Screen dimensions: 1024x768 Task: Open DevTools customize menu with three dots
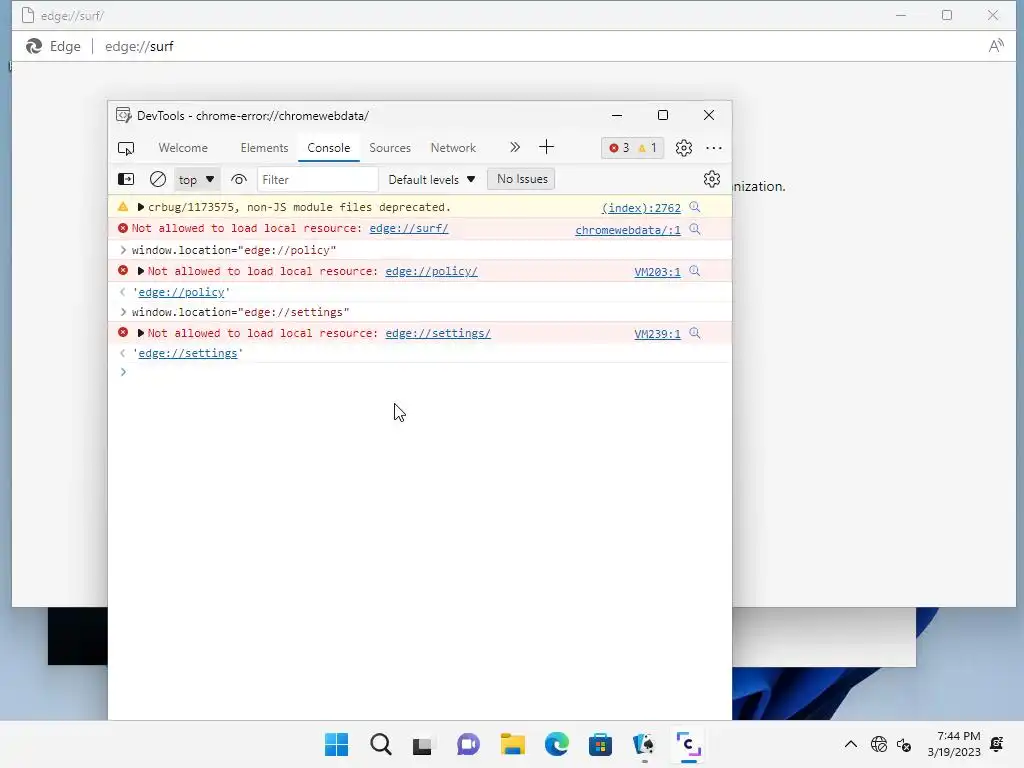tap(714, 148)
